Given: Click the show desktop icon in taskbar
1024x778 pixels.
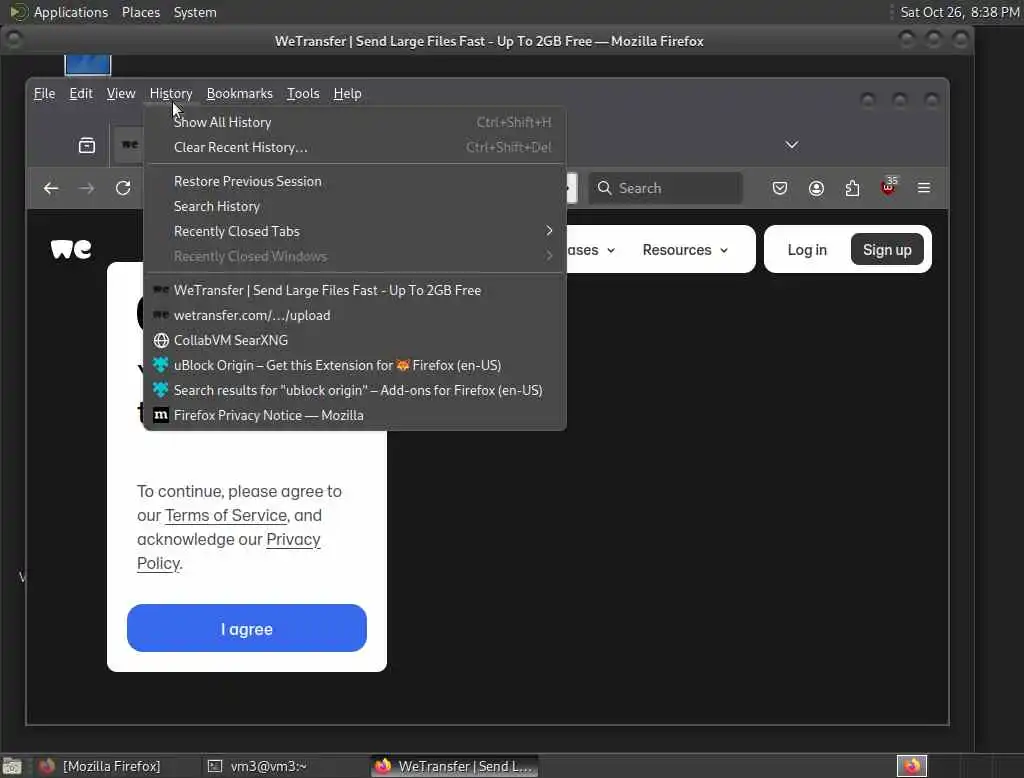Looking at the screenshot, I should coord(12,766).
